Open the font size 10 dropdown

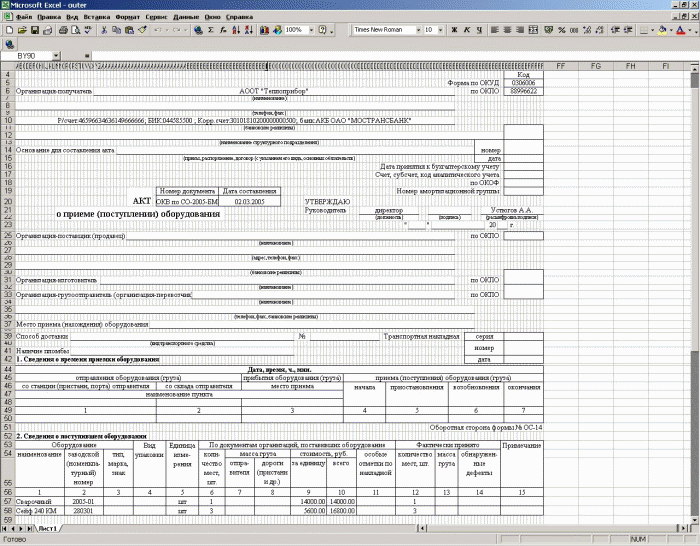[x=440, y=30]
